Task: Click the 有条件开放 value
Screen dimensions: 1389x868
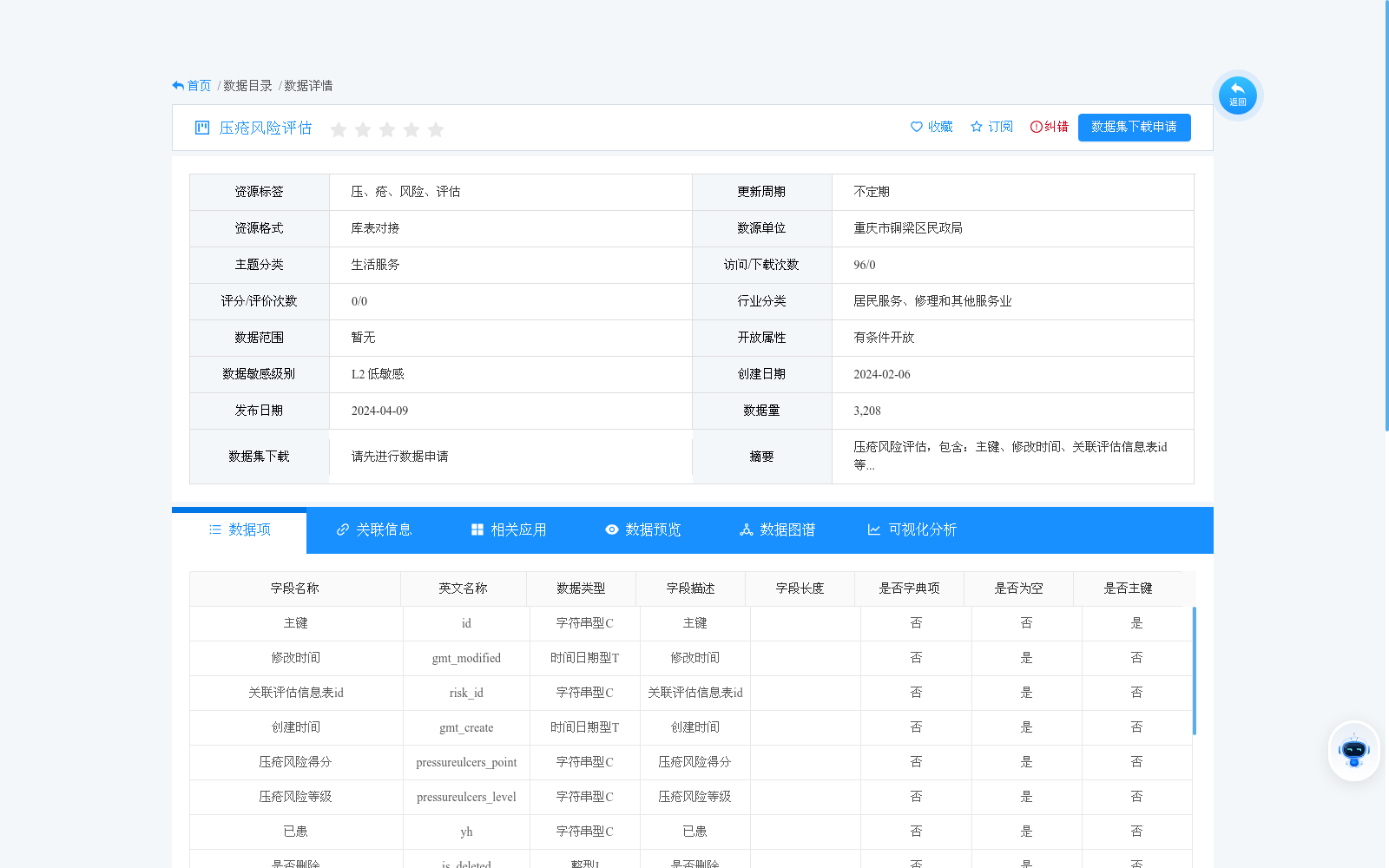Action: coord(884,338)
